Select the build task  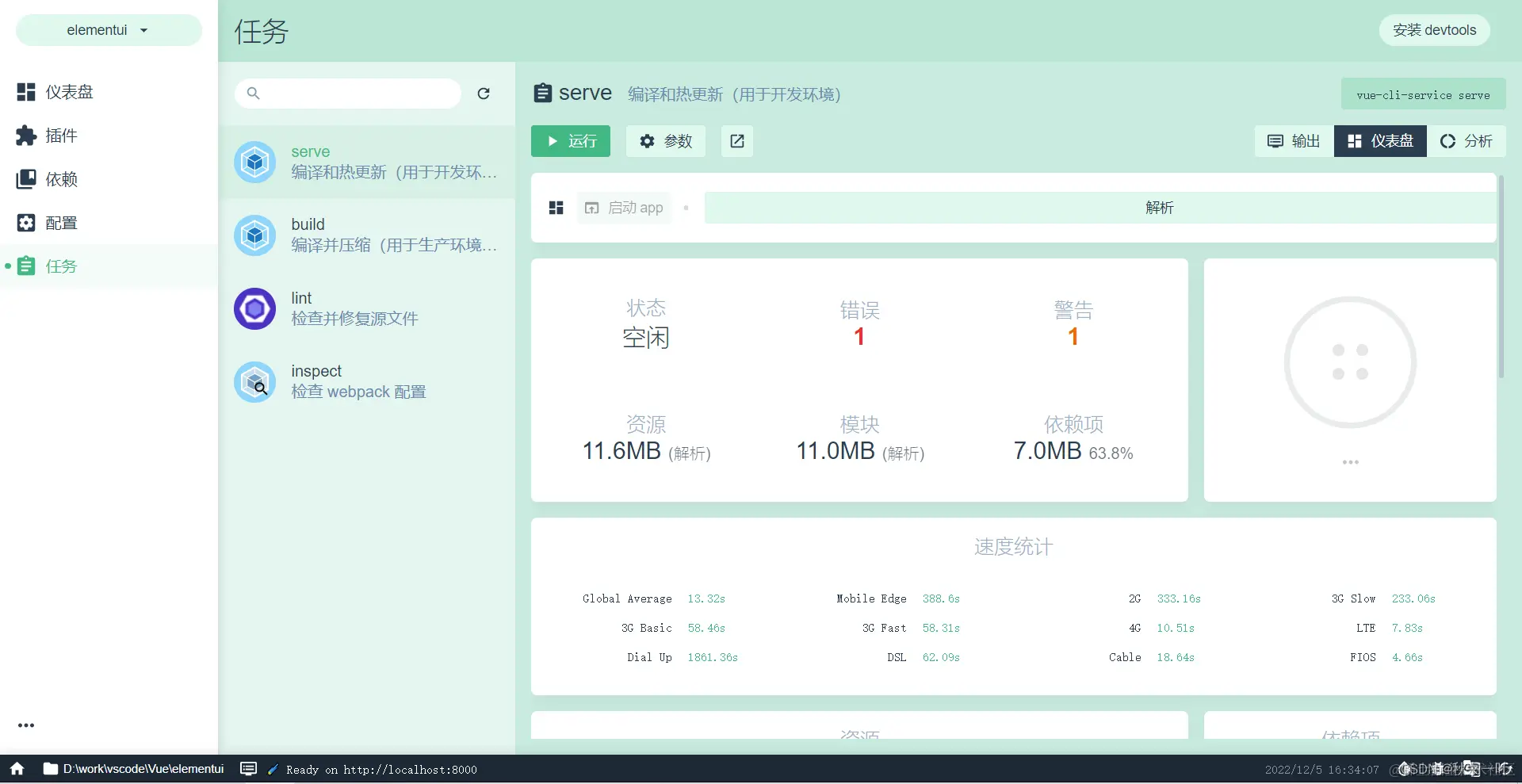[366, 235]
